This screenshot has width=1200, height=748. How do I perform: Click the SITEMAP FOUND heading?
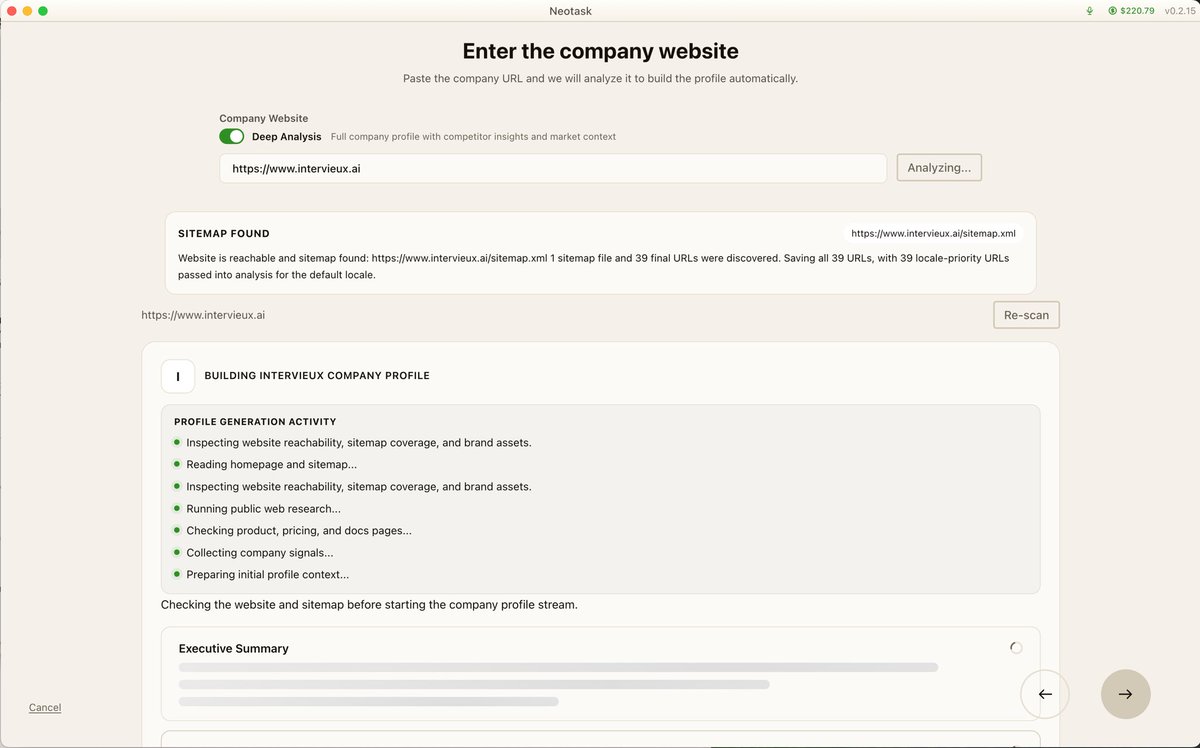224,233
